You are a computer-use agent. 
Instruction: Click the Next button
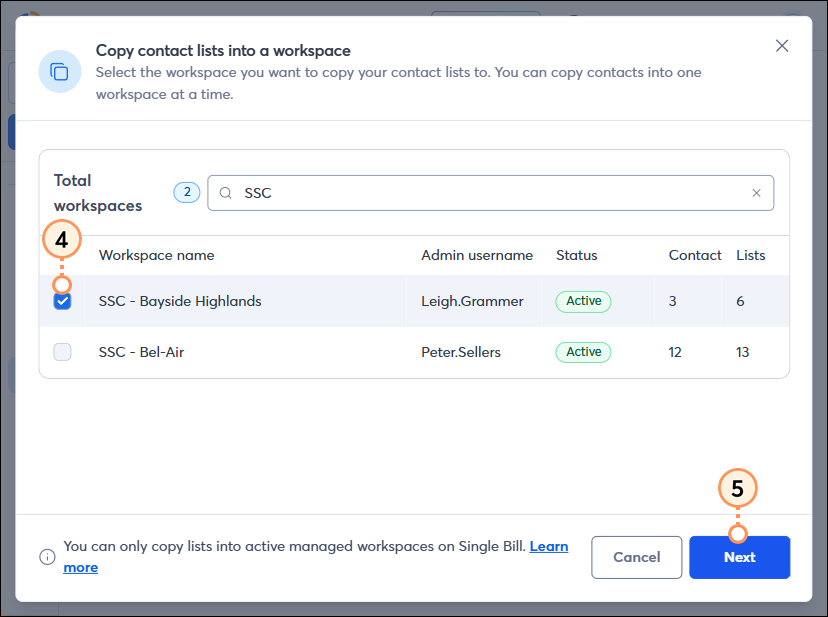click(739, 557)
